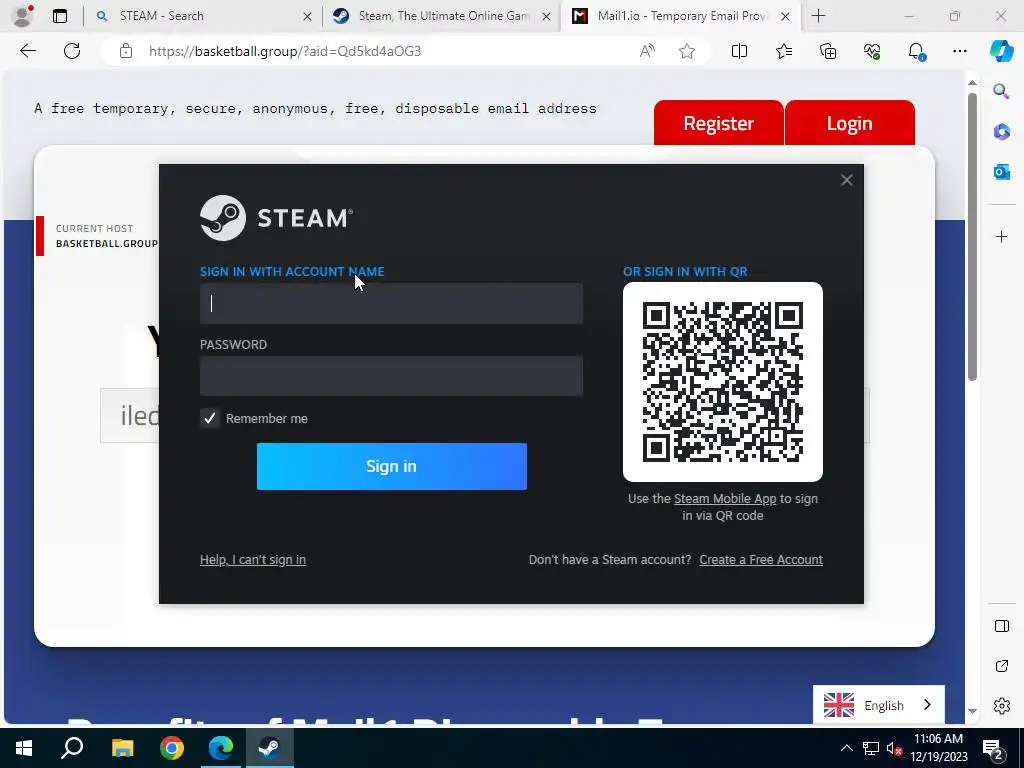The image size is (1024, 768).
Task: Open Windows taskbar search
Action: coord(72,748)
